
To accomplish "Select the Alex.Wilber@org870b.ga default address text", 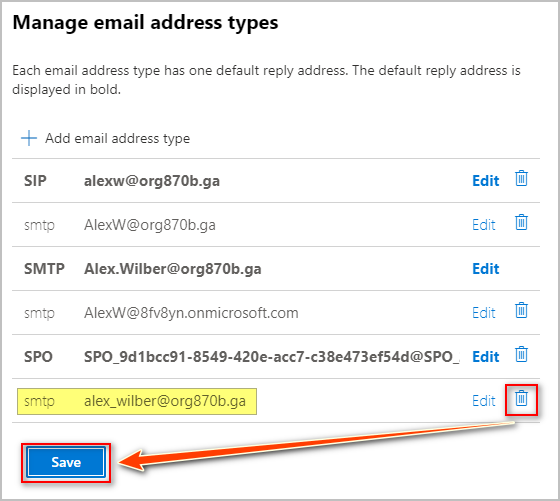I will [172, 269].
